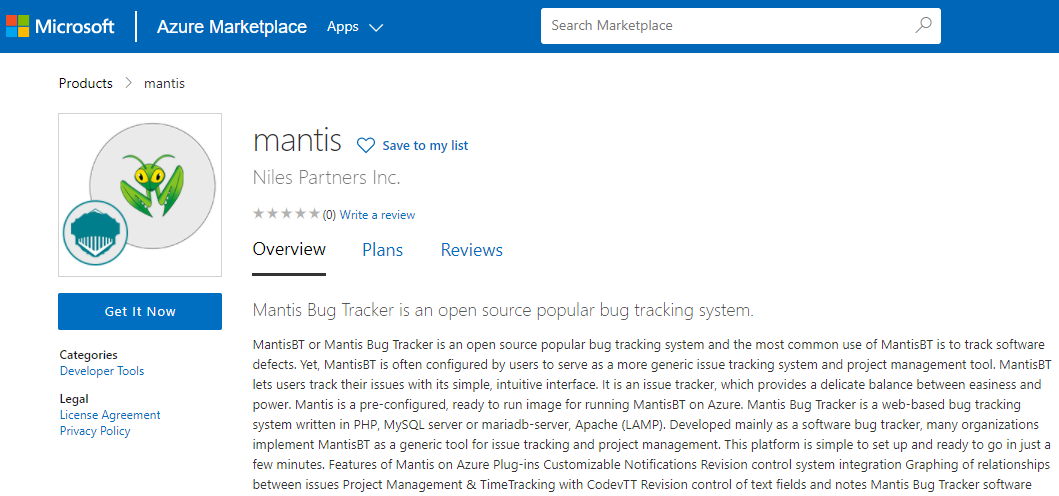View the License Agreement link

tap(110, 415)
